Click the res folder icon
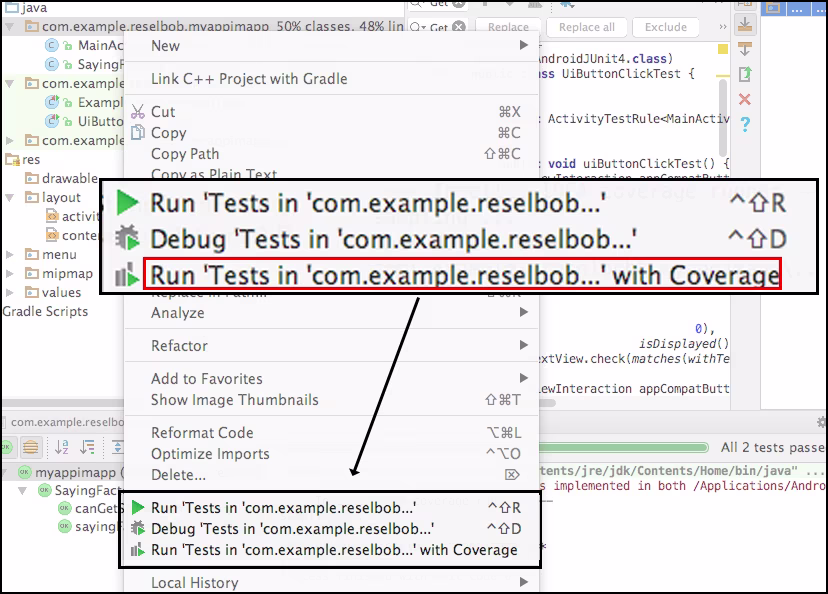Image resolution: width=828 pixels, height=594 pixels. coord(12,159)
